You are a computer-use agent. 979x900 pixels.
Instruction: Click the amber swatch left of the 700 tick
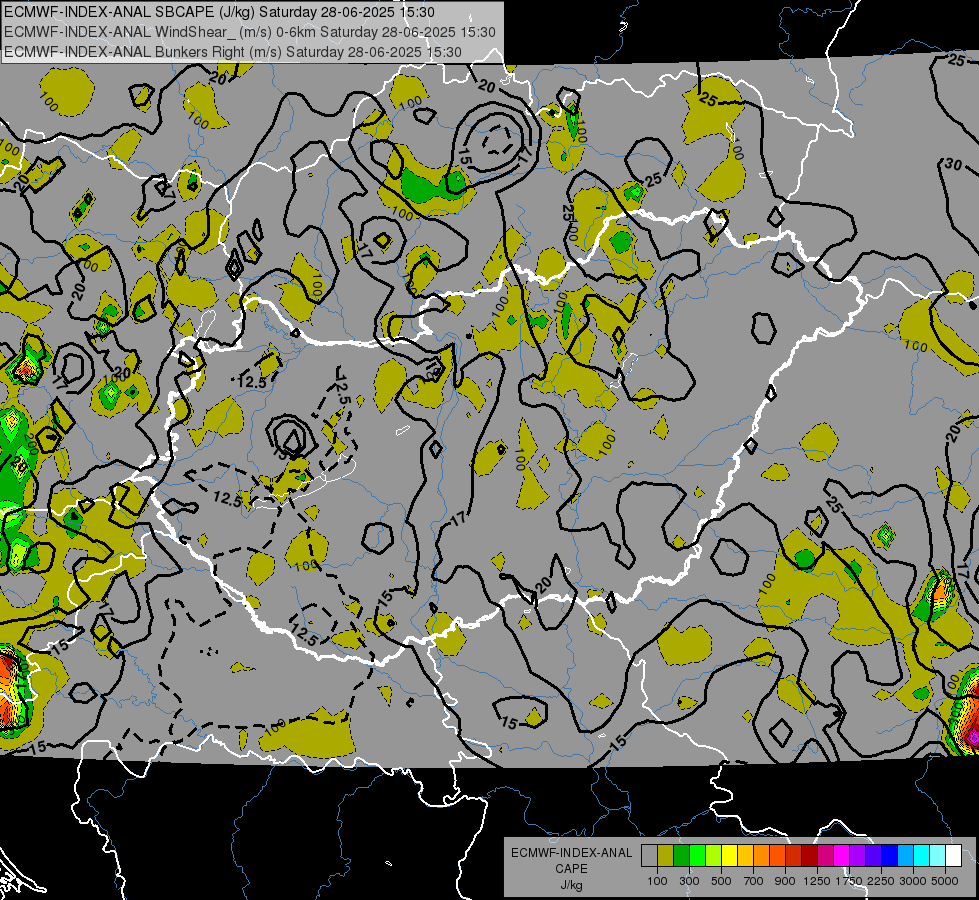click(745, 855)
